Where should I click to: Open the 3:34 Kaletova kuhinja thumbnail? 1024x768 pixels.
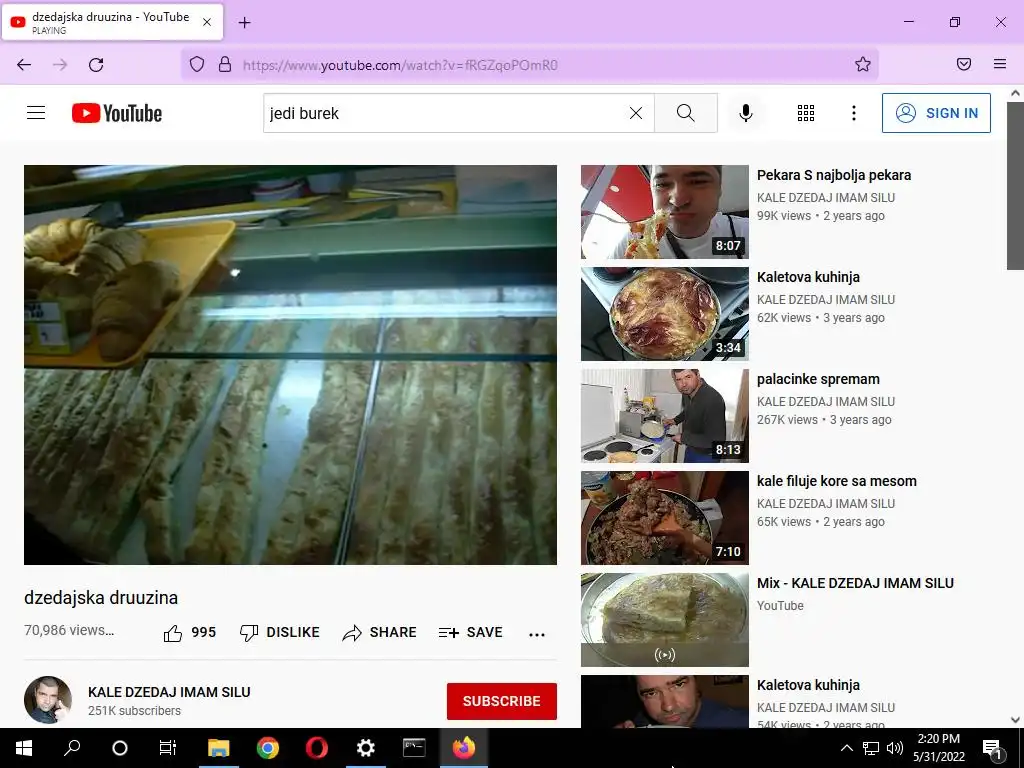[x=664, y=313]
